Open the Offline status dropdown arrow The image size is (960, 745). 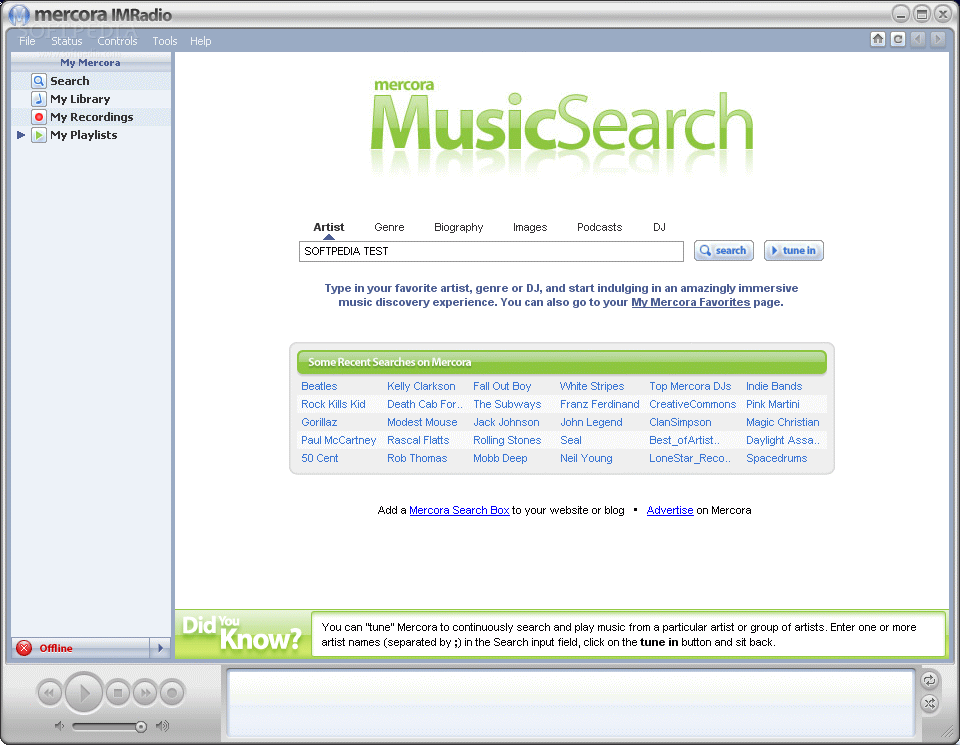point(160,648)
